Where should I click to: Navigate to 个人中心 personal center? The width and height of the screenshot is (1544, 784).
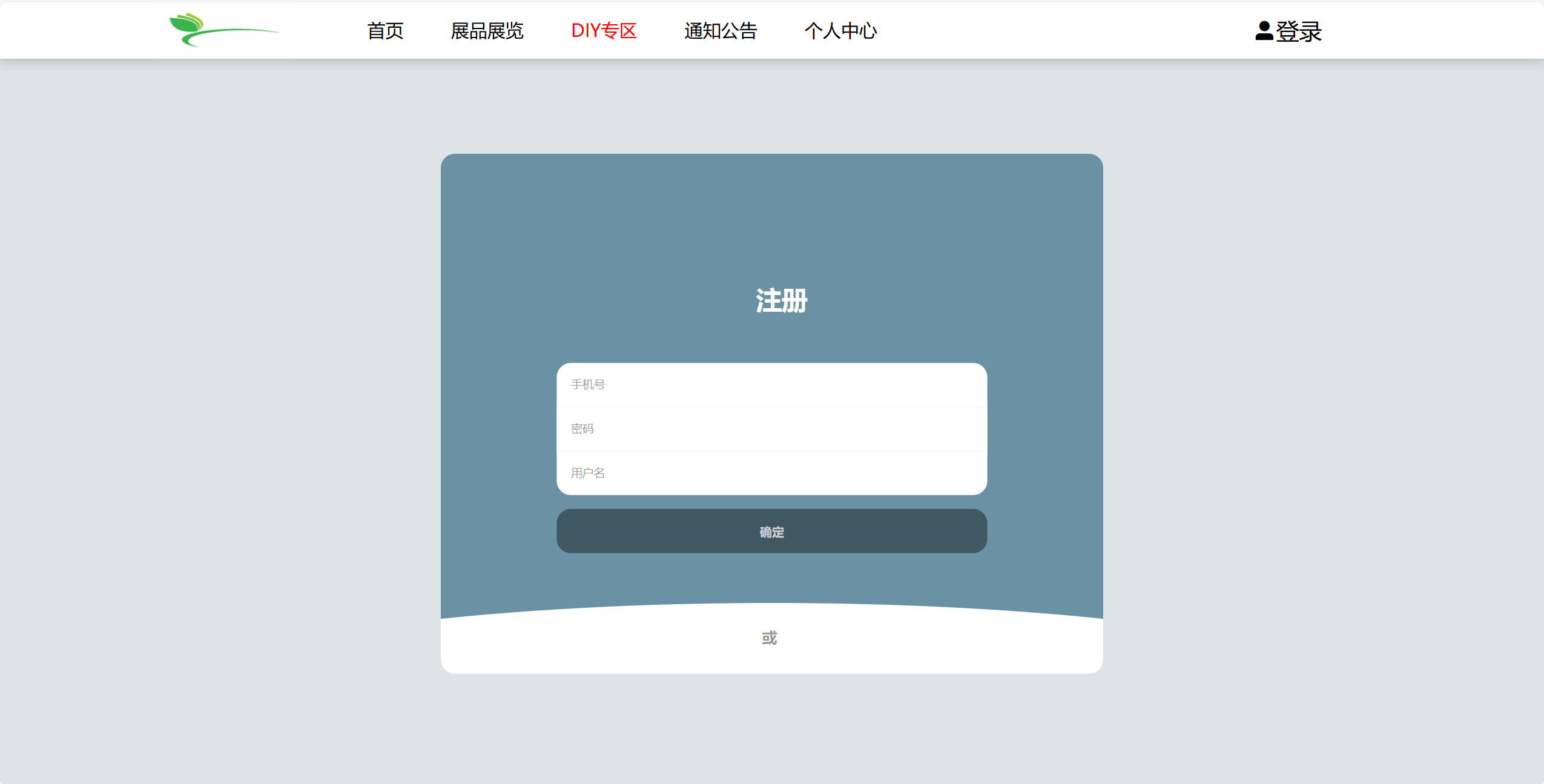pos(840,31)
